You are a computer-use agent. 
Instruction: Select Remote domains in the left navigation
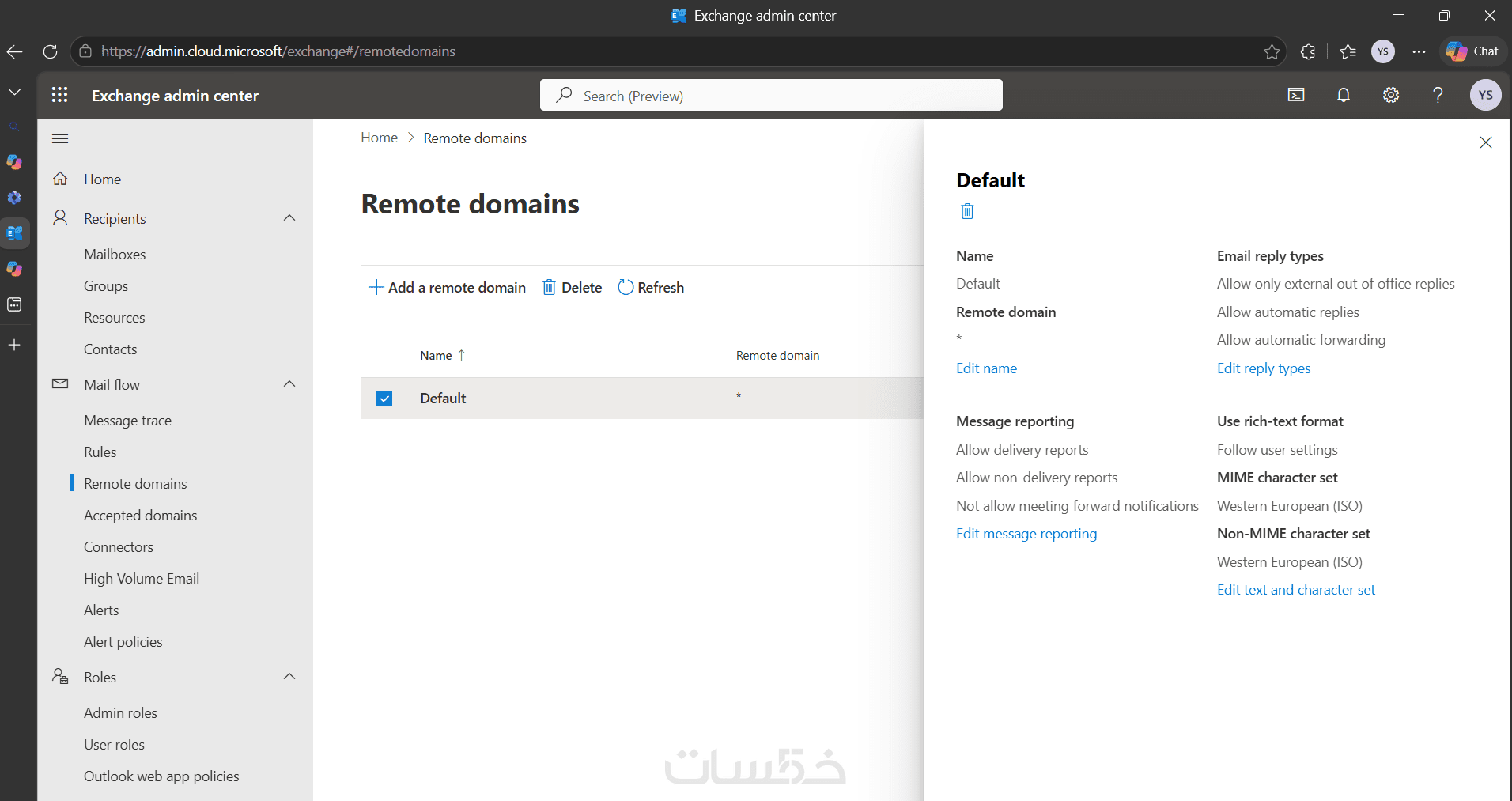[135, 484]
